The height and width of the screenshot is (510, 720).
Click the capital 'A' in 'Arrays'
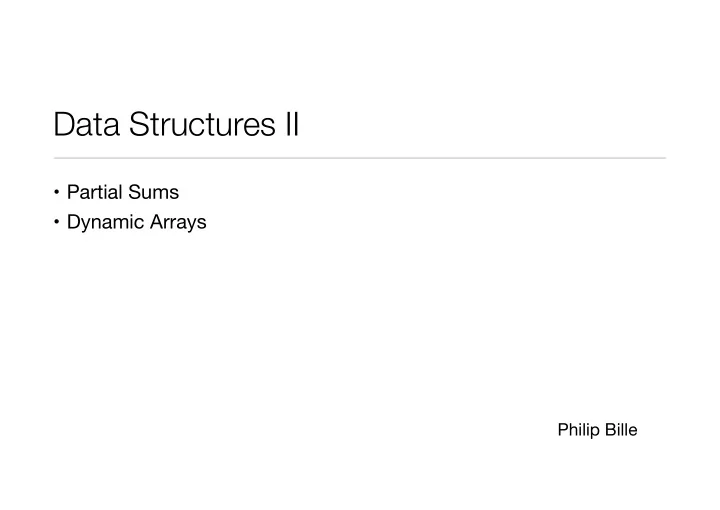158,222
